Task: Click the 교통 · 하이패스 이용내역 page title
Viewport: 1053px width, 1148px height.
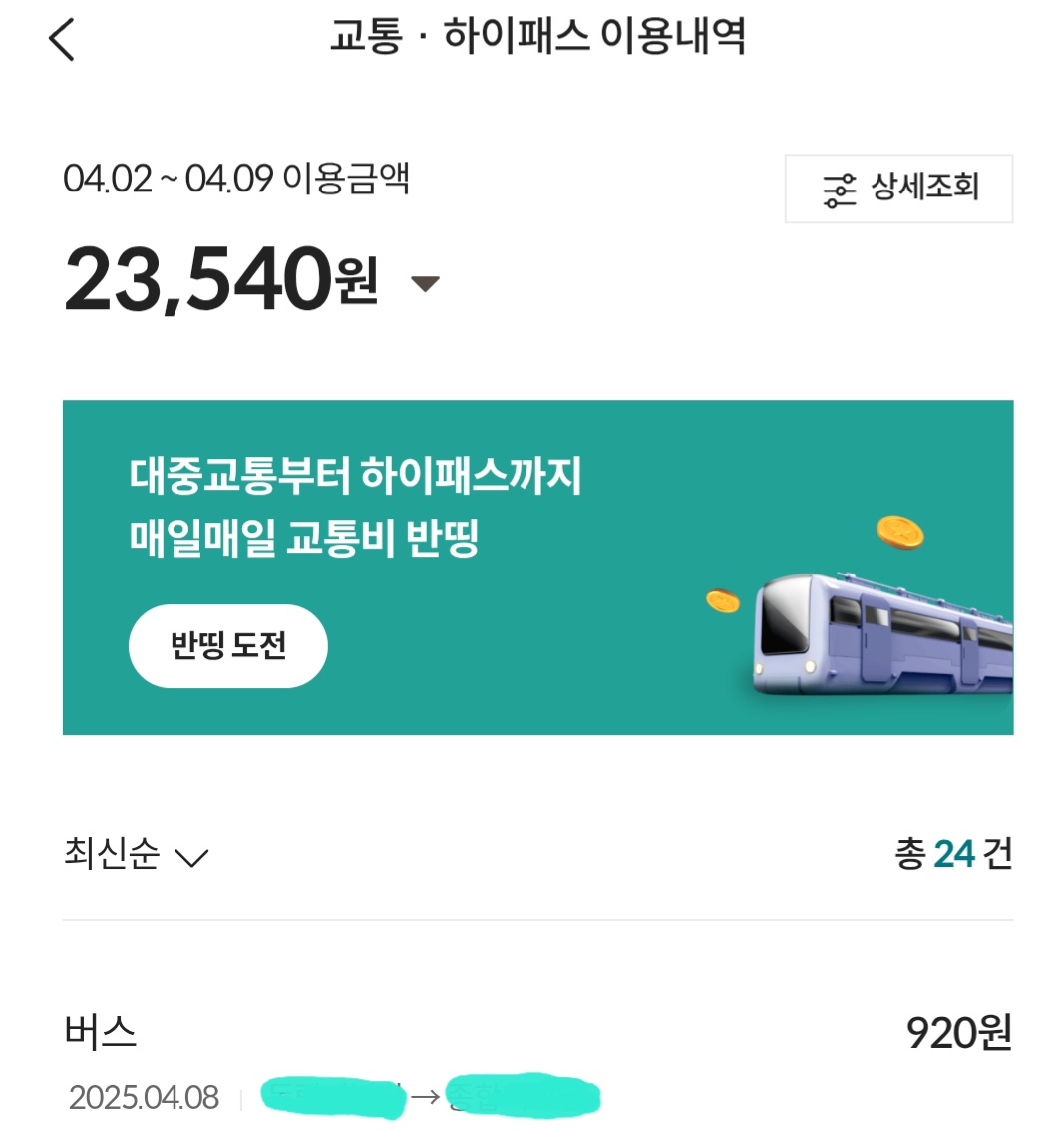Action: pyautogui.click(x=537, y=38)
